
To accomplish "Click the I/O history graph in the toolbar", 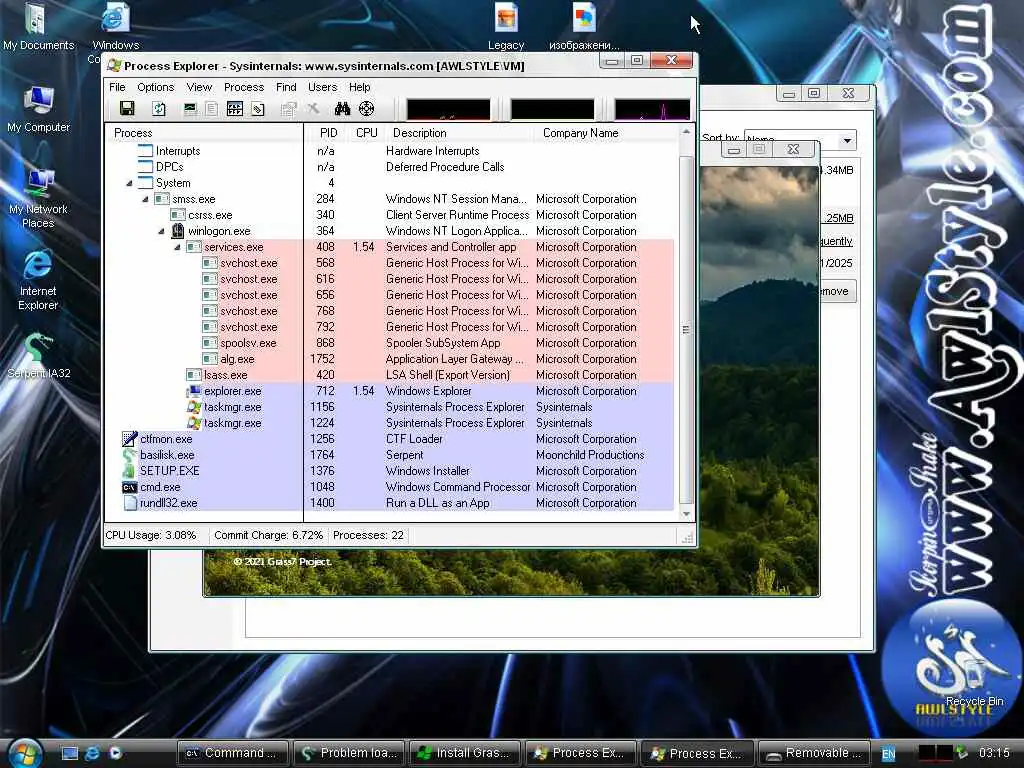I will pyautogui.click(x=652, y=109).
